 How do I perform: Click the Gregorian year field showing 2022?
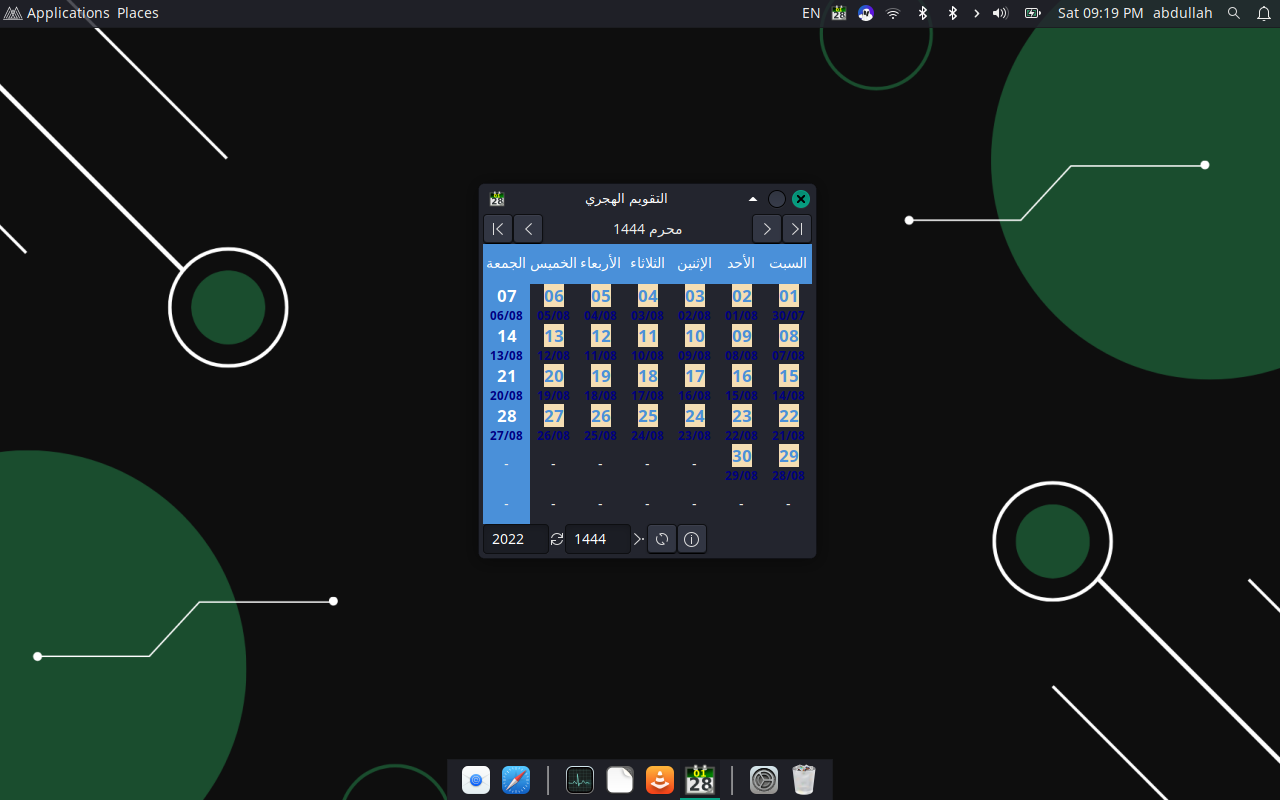coord(515,540)
